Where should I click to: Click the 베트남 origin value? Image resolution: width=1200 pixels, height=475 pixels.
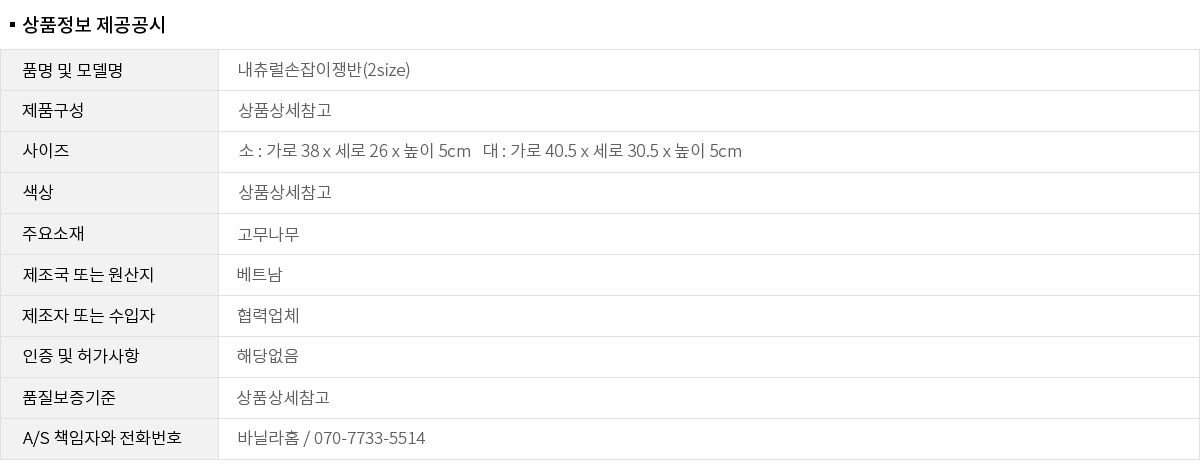[260, 275]
